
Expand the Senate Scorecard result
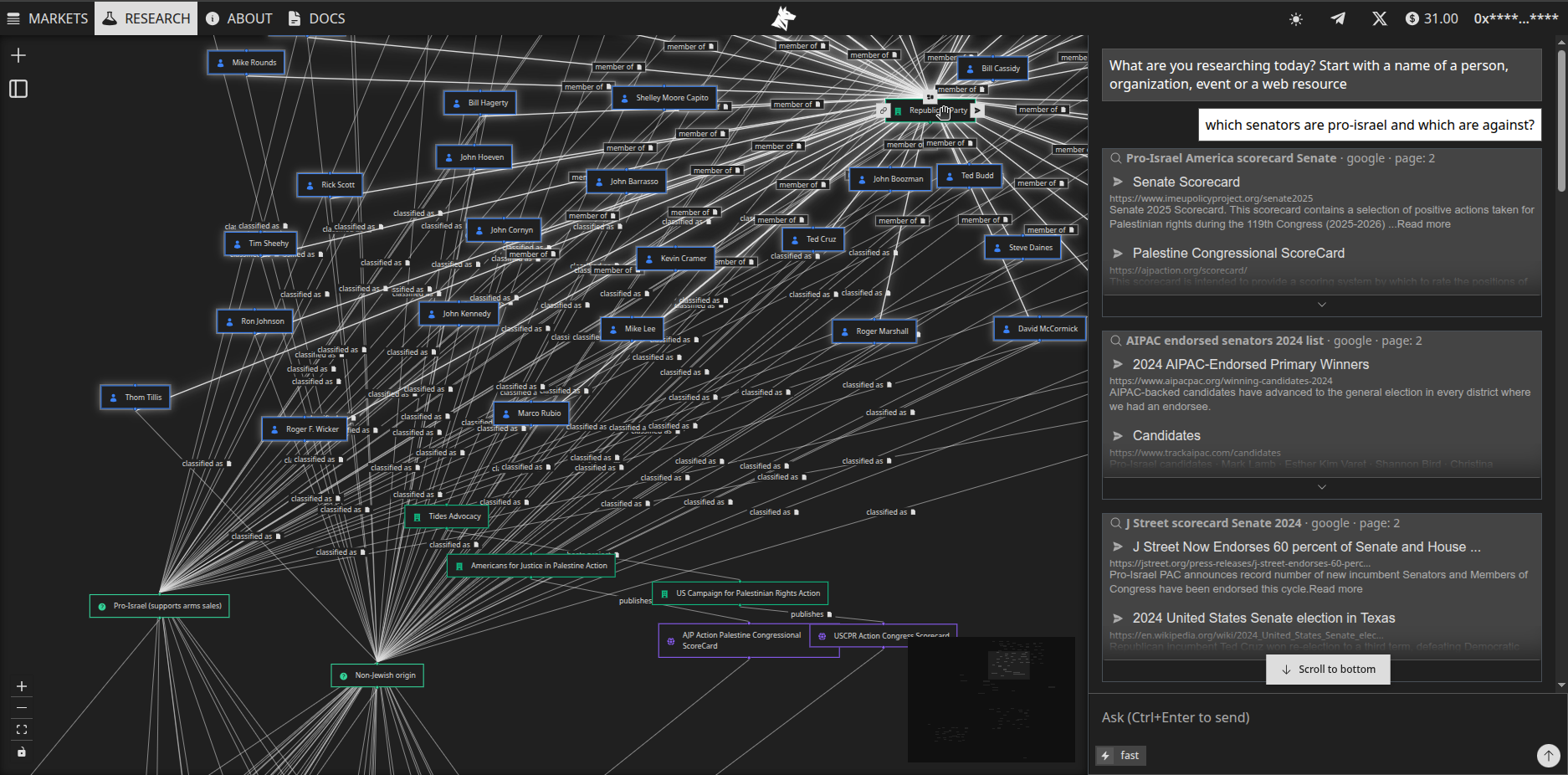pyautogui.click(x=1118, y=182)
